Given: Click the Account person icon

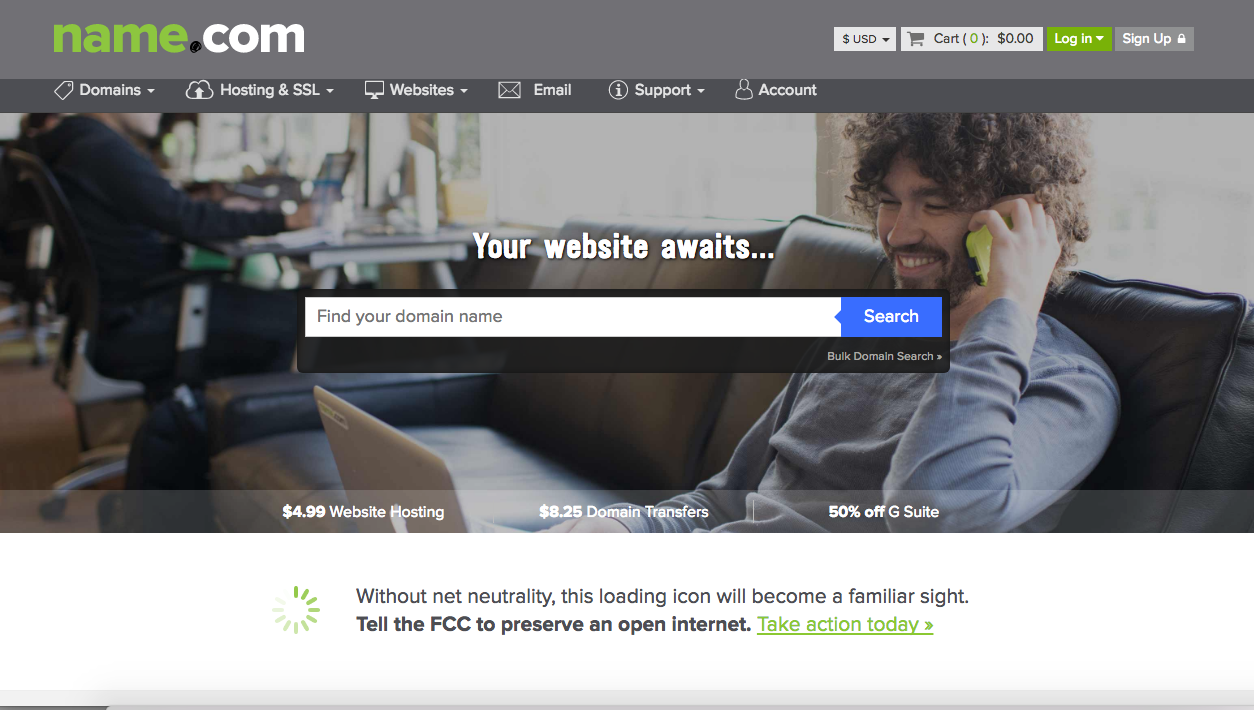Looking at the screenshot, I should (744, 90).
